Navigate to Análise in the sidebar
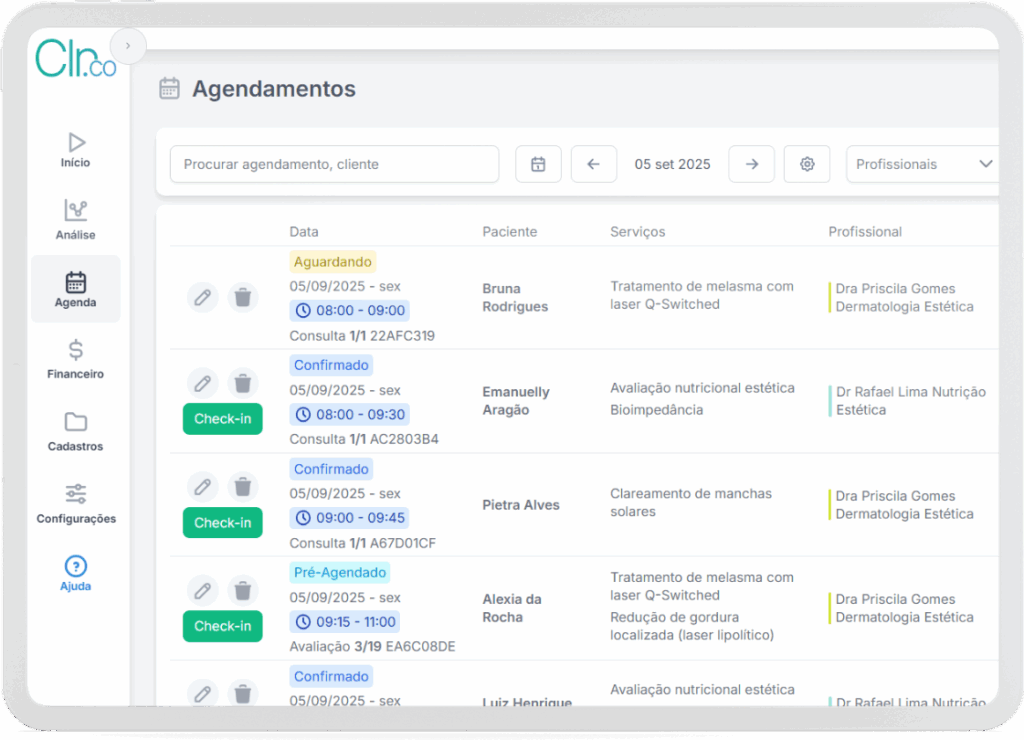The width and height of the screenshot is (1024, 740). (75, 220)
